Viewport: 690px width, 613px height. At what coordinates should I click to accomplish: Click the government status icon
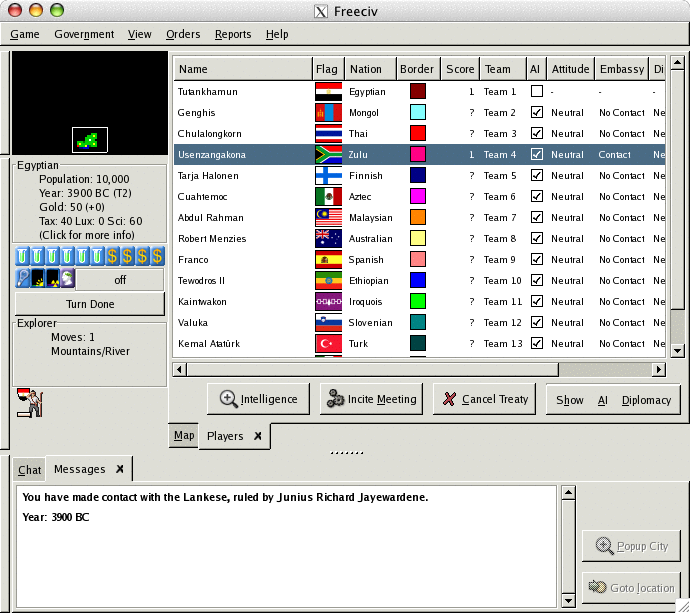67,279
